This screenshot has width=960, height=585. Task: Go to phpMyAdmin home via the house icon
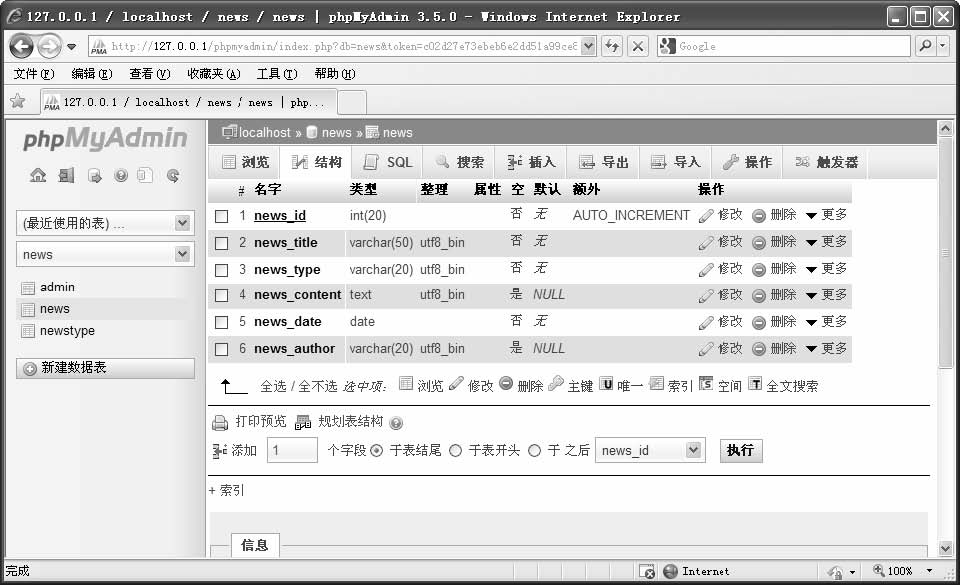point(38,176)
